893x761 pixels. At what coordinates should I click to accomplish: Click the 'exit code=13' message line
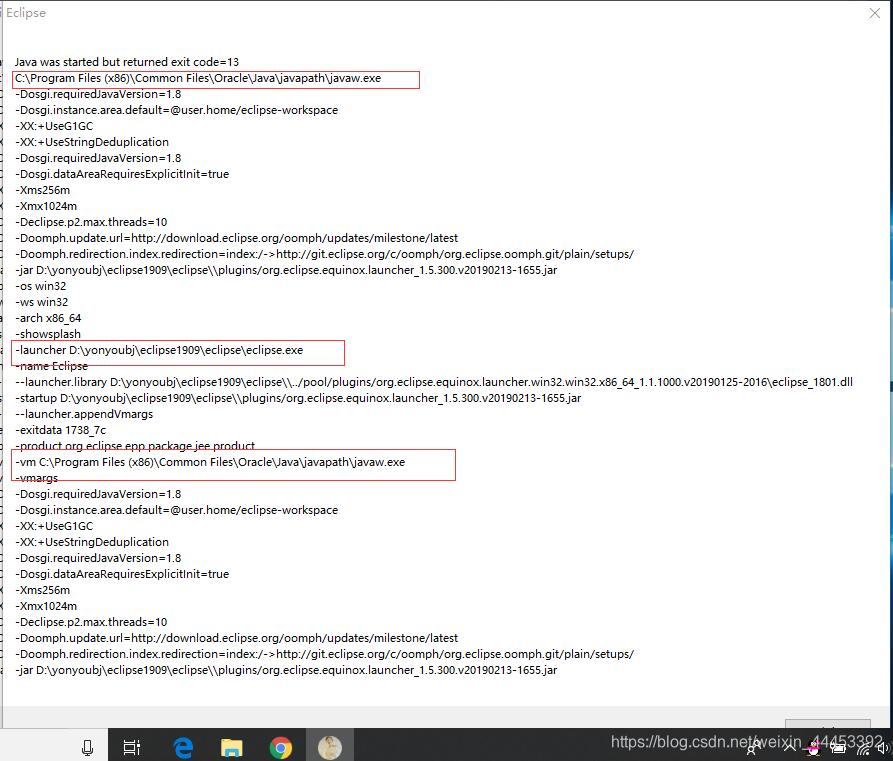coord(126,62)
